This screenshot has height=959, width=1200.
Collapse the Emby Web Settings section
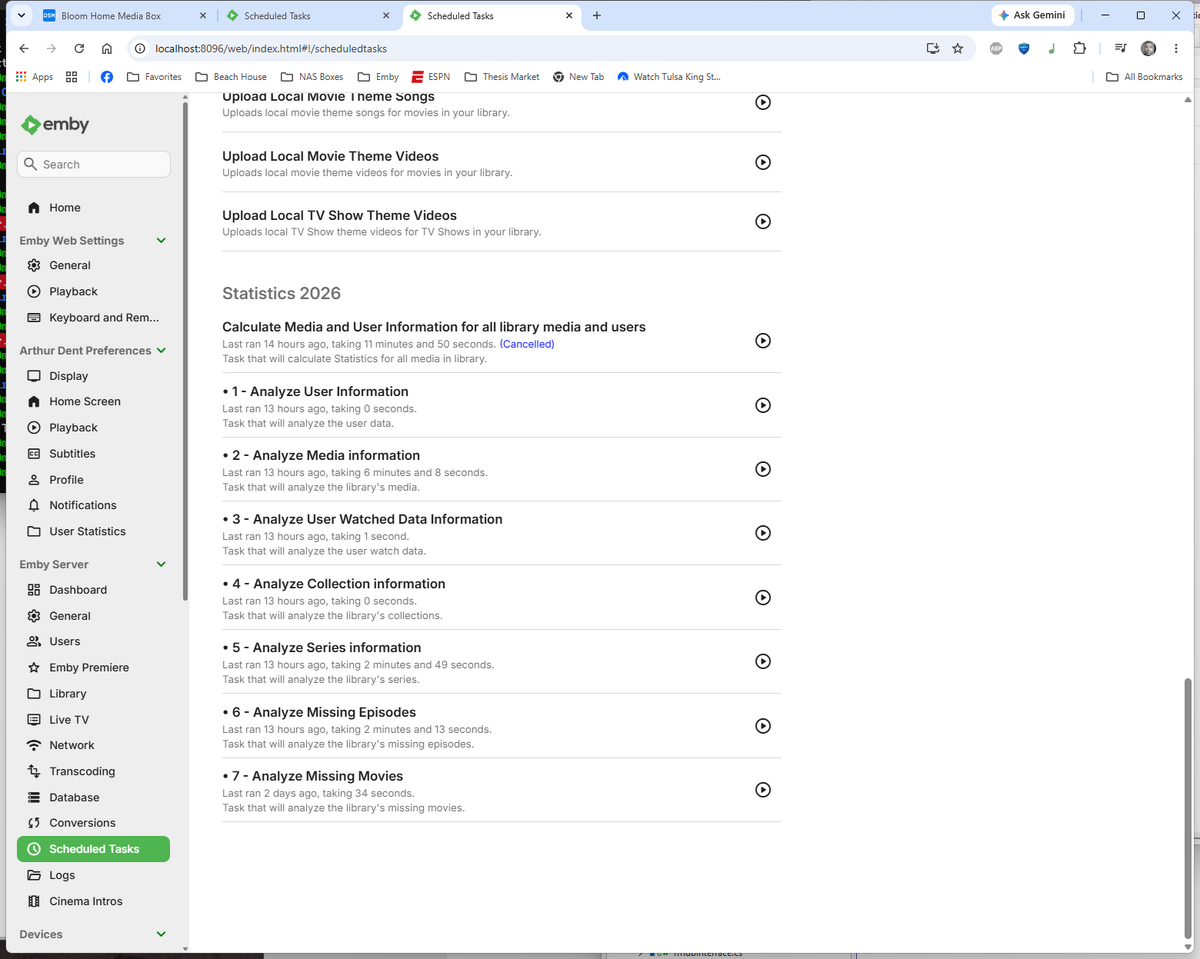click(161, 241)
